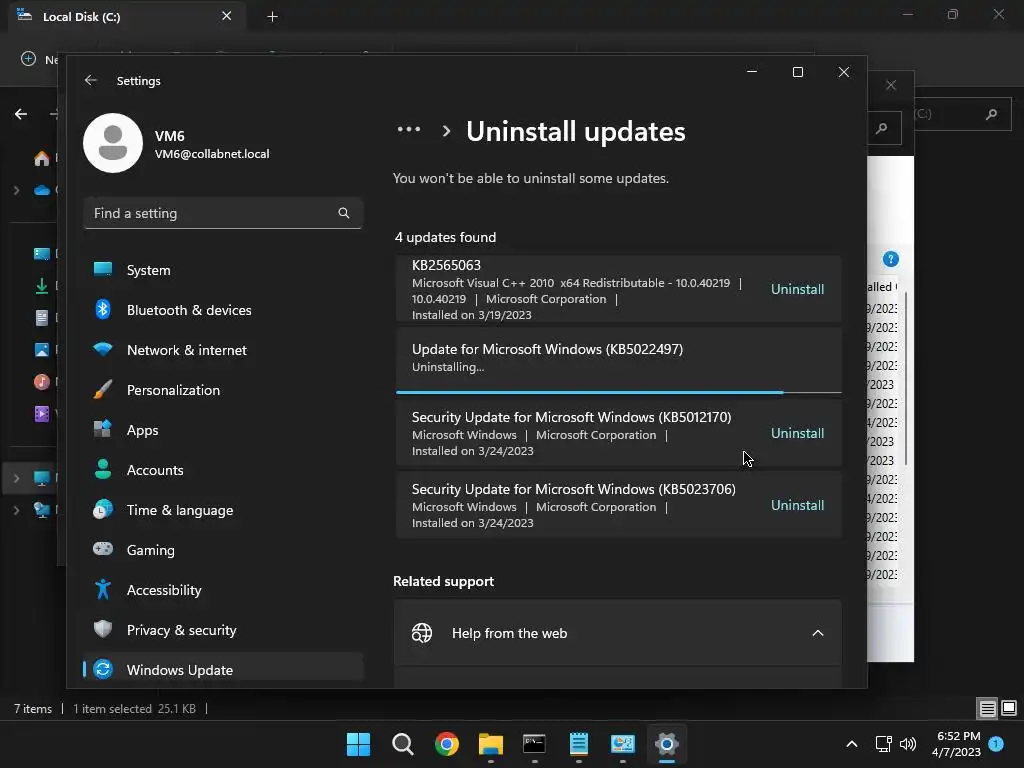Close the Local Disk (C:) tab
This screenshot has width=1024, height=768.
click(227, 16)
